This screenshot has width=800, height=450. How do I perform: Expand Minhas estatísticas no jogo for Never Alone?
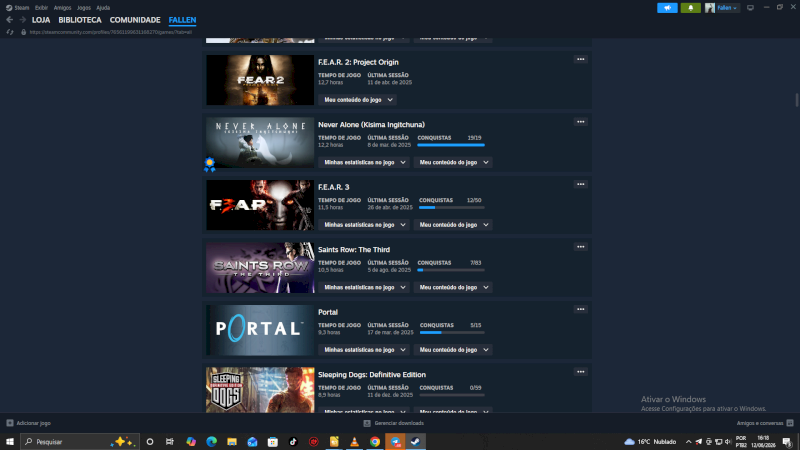(364, 162)
